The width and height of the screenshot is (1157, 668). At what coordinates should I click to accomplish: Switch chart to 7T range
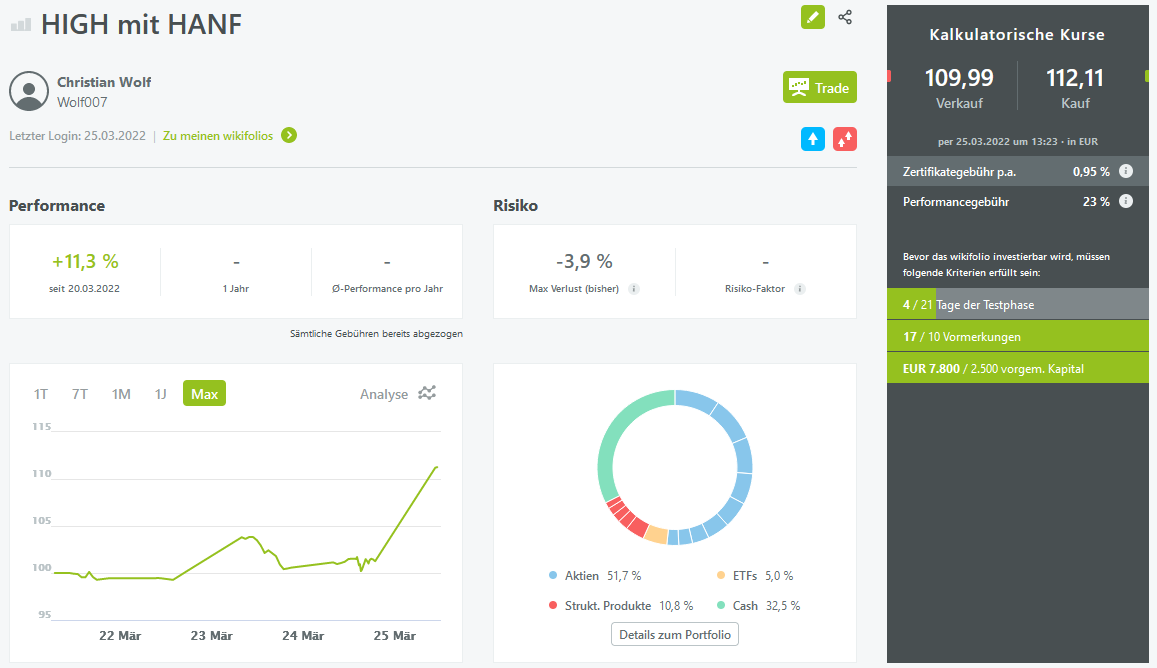(x=80, y=394)
